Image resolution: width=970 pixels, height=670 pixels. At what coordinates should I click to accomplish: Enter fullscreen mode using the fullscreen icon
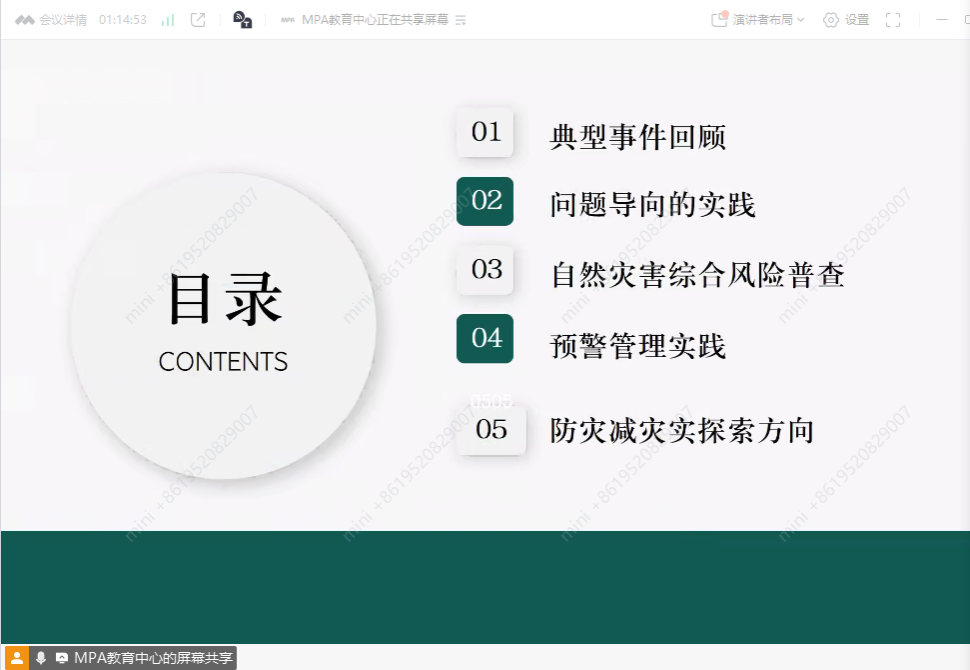[x=893, y=20]
